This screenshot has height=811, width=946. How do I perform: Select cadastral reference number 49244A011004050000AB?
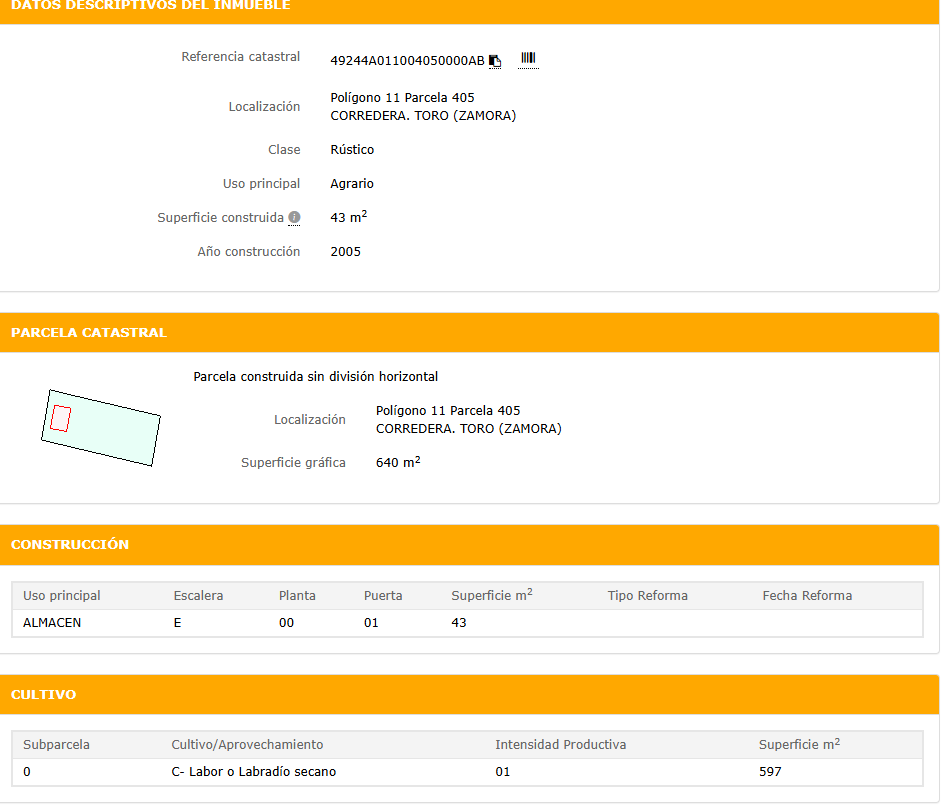click(407, 61)
